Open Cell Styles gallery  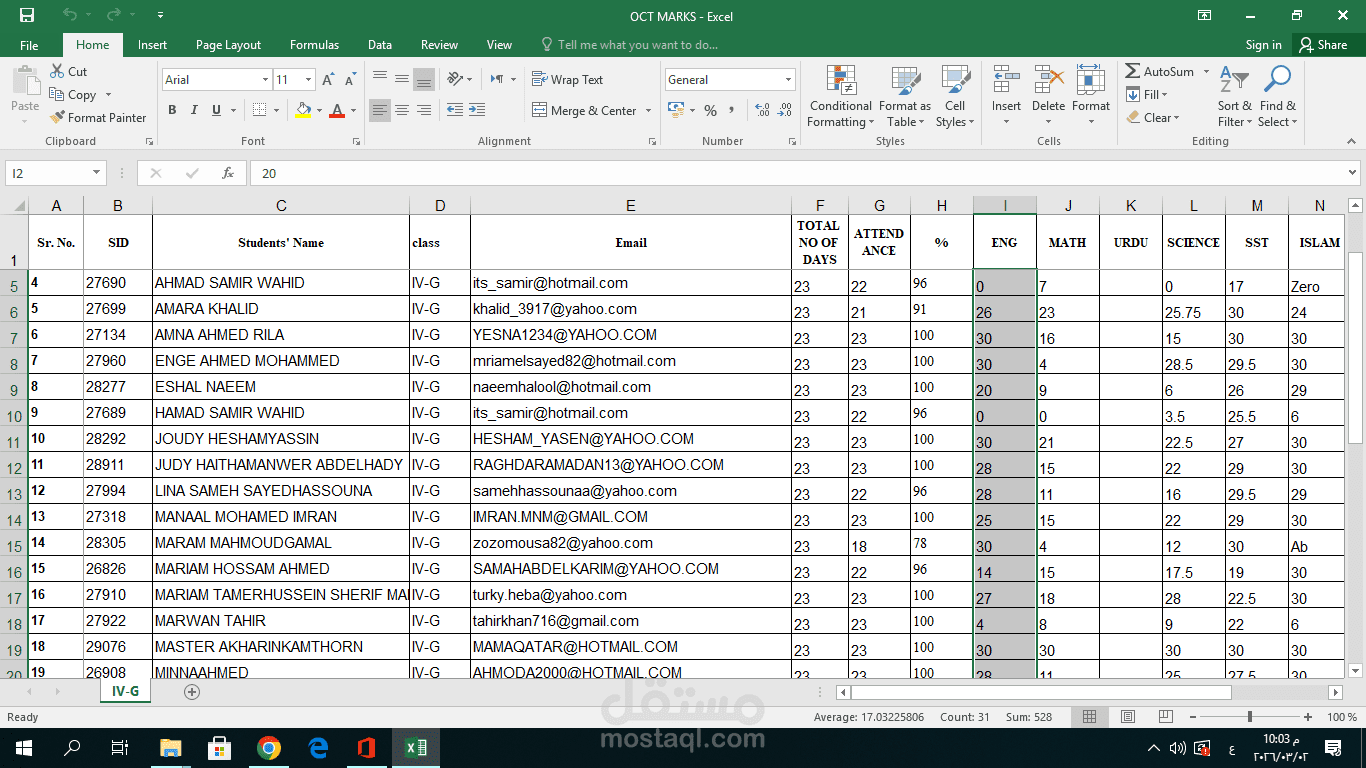point(955,96)
